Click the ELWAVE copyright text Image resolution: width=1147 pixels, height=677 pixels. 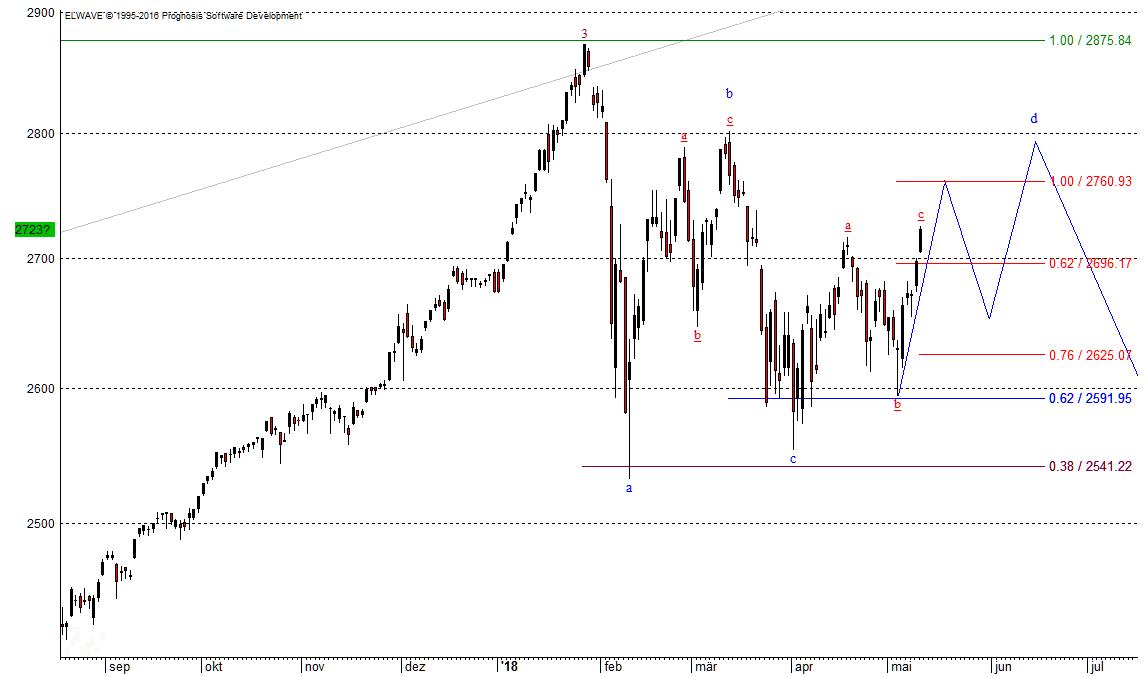pos(183,15)
